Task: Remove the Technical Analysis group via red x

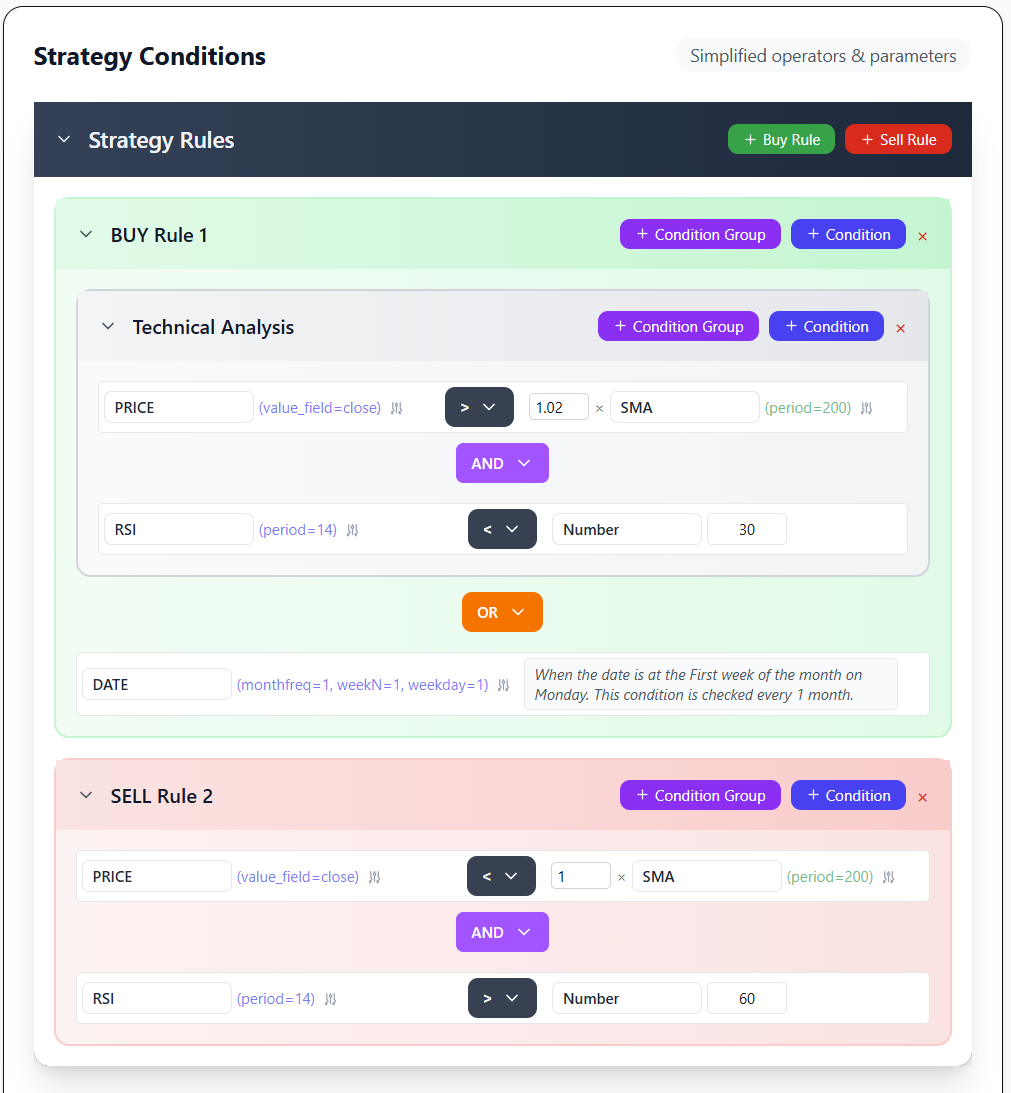Action: [x=900, y=326]
